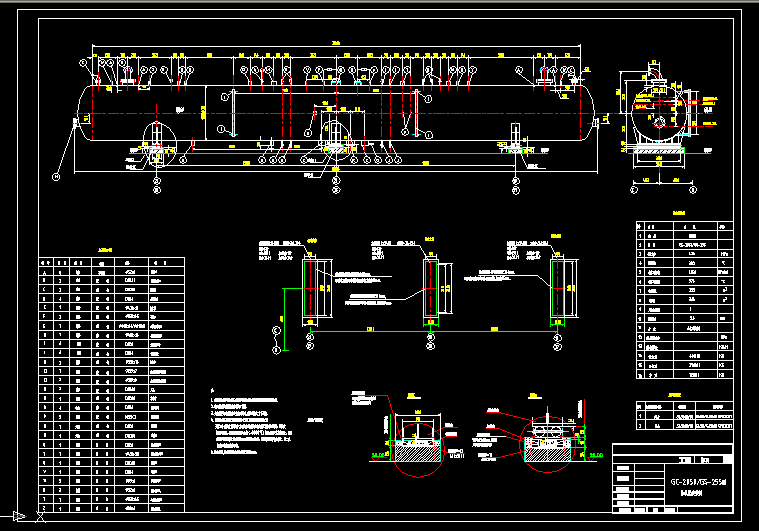Select the tank side elevation view
This screenshot has height=531, width=759.
(330, 116)
